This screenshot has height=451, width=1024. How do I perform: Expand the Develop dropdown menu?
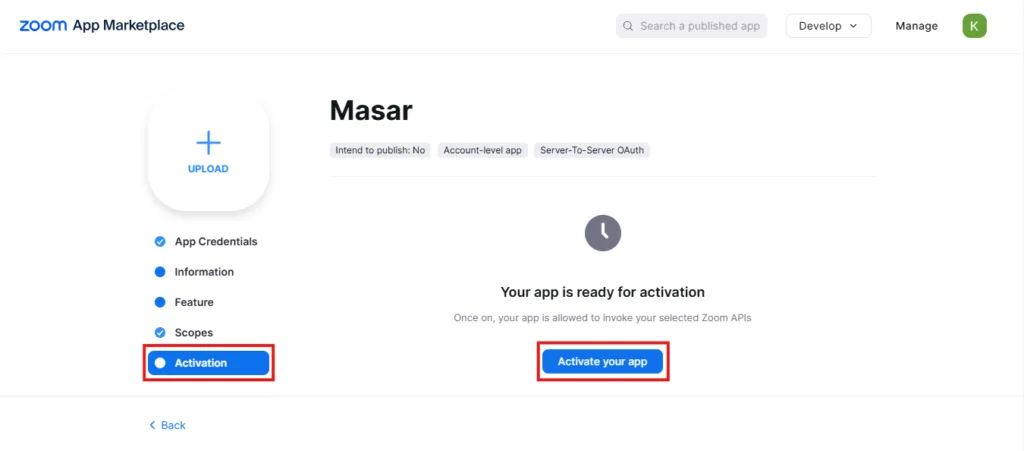[828, 26]
